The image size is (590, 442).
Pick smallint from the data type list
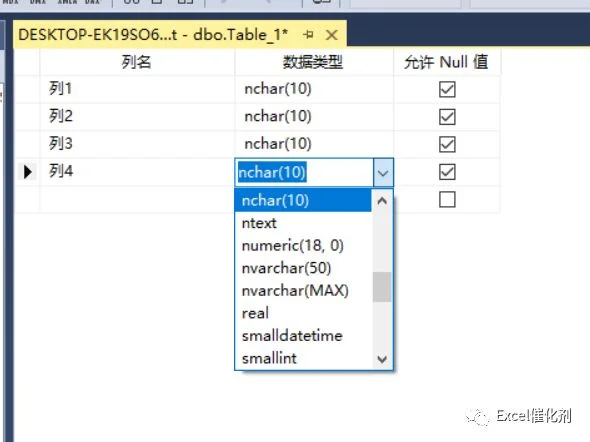[x=303, y=358]
